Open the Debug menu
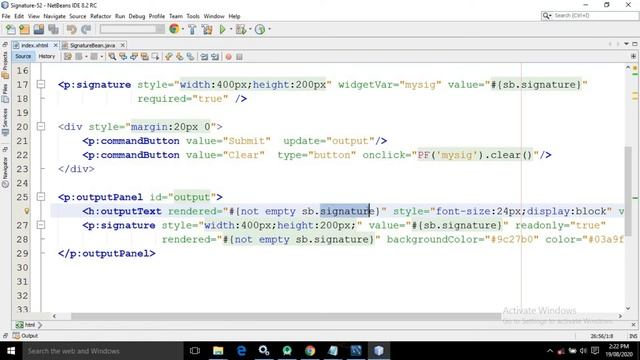 point(137,16)
